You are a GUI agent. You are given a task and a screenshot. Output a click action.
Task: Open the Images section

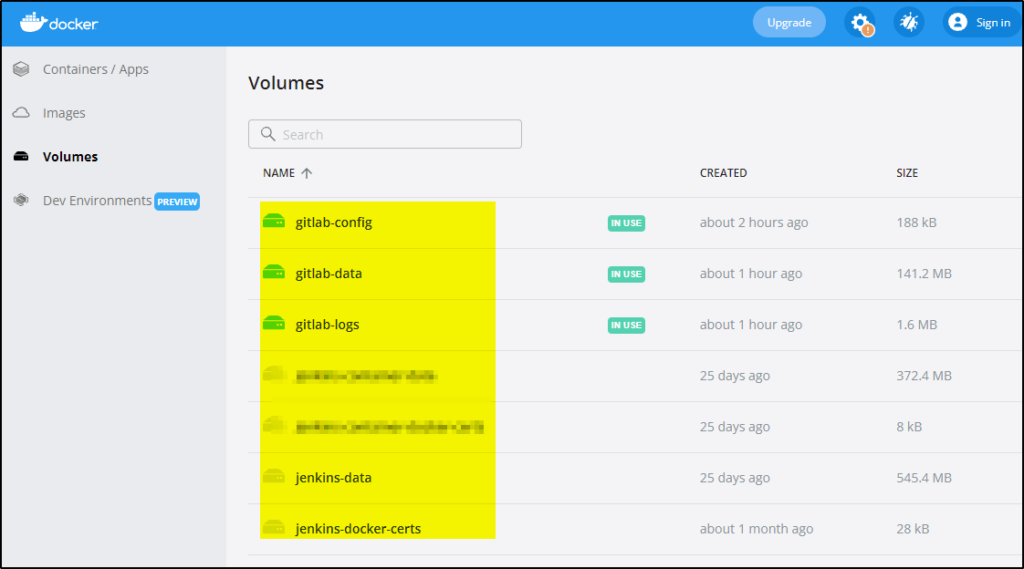click(64, 113)
